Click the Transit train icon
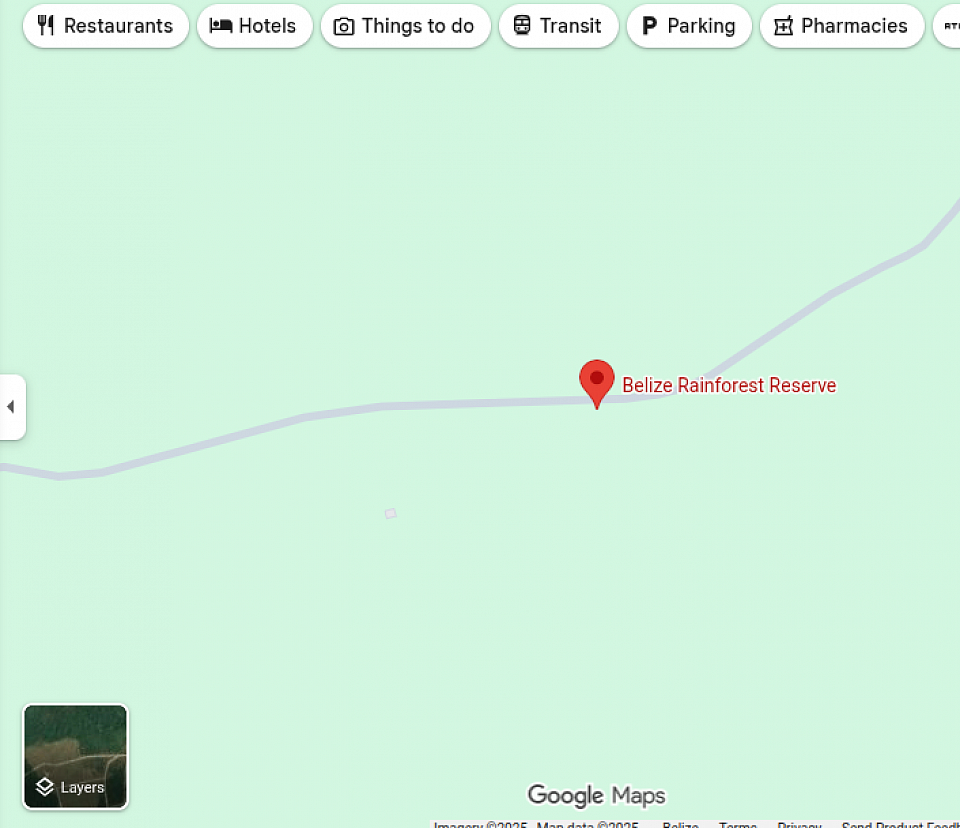The width and height of the screenshot is (960, 828). 522,26
